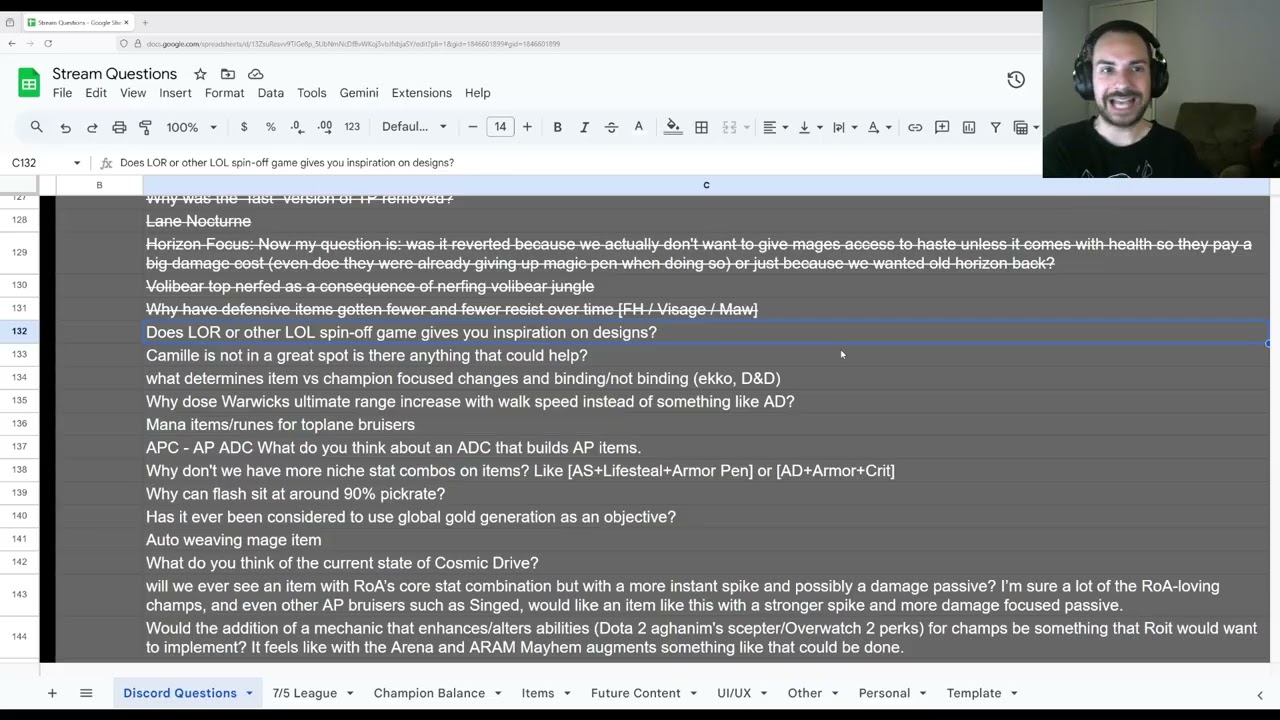Viewport: 1280px width, 720px height.
Task: Star the Stream Questions document
Action: (200, 74)
